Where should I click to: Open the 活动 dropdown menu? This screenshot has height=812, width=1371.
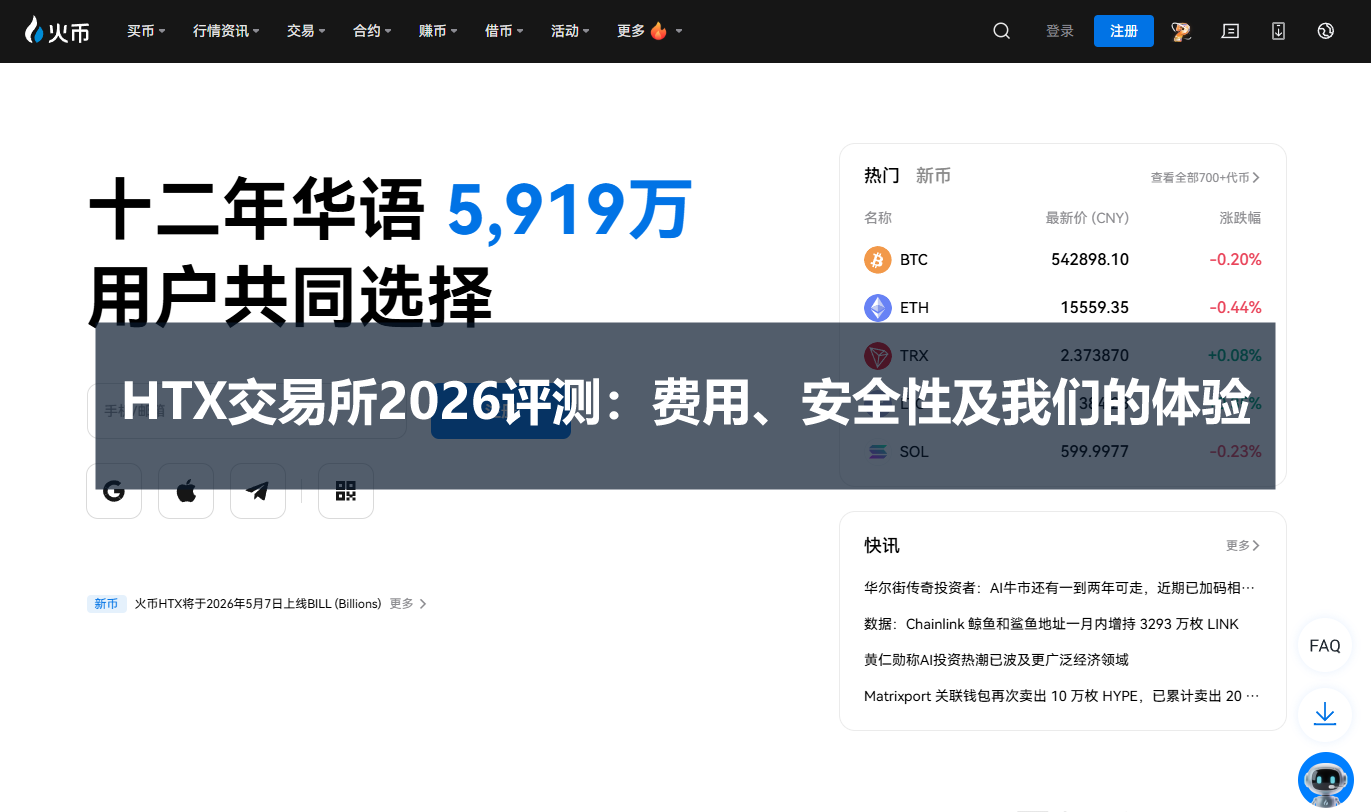[x=570, y=31]
